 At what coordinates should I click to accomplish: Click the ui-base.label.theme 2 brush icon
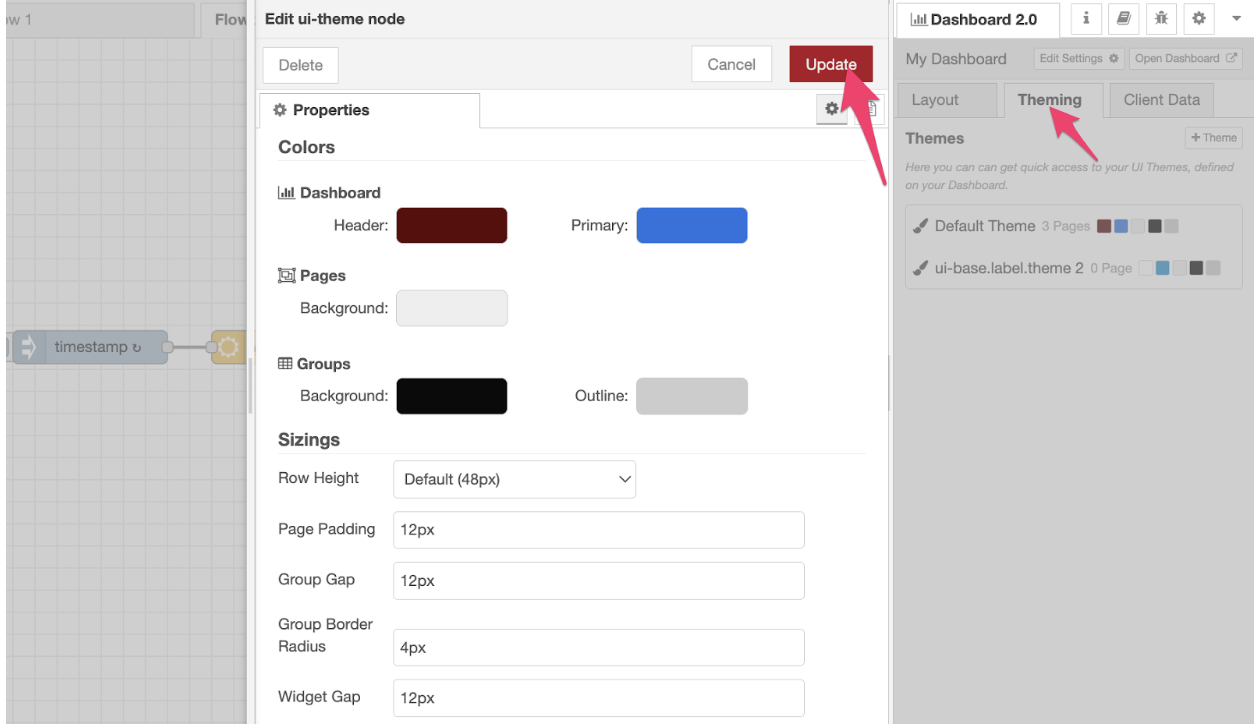point(921,268)
